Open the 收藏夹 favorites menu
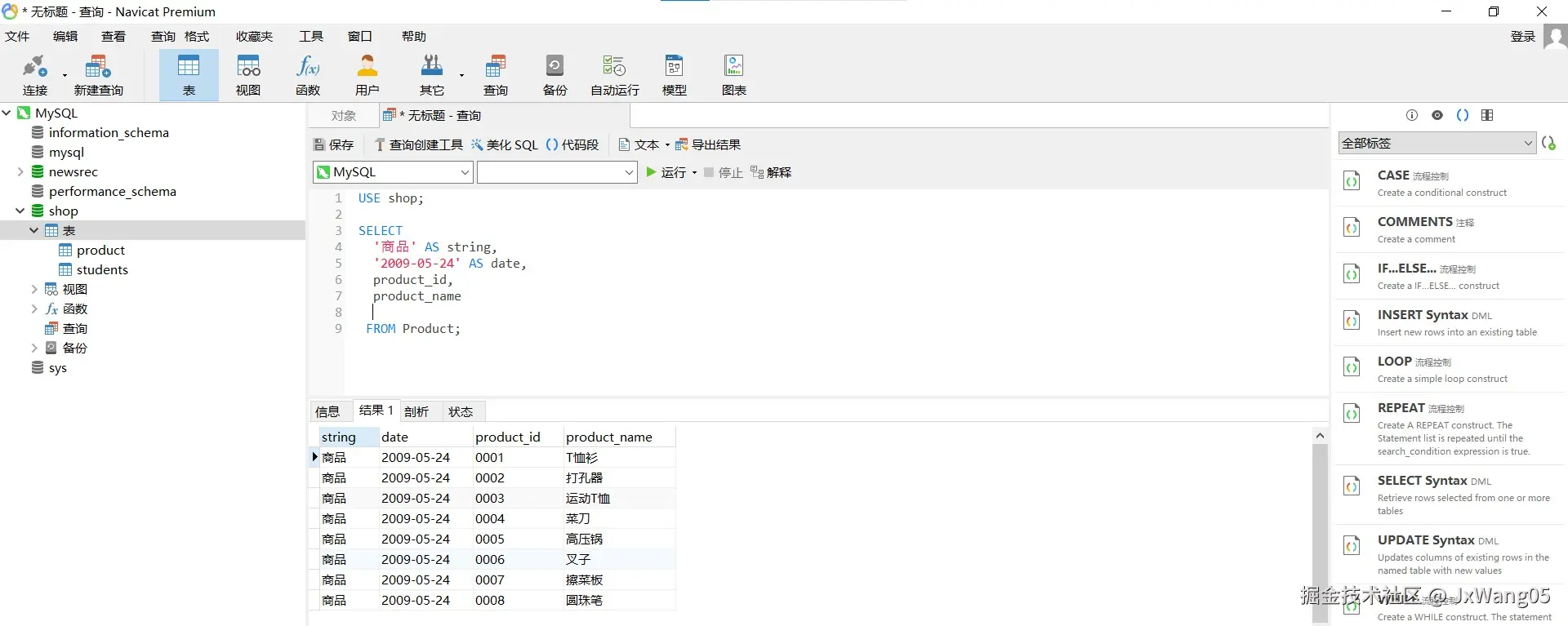This screenshot has height=626, width=1568. [x=255, y=36]
